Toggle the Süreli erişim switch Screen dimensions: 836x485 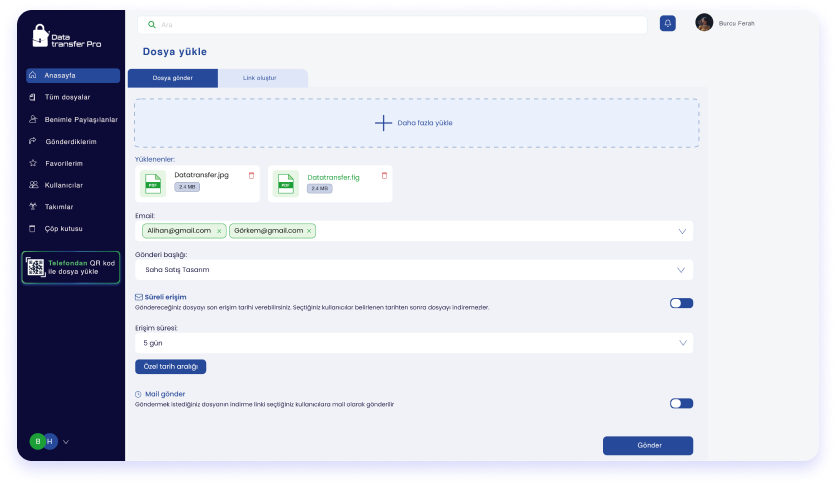pos(681,303)
